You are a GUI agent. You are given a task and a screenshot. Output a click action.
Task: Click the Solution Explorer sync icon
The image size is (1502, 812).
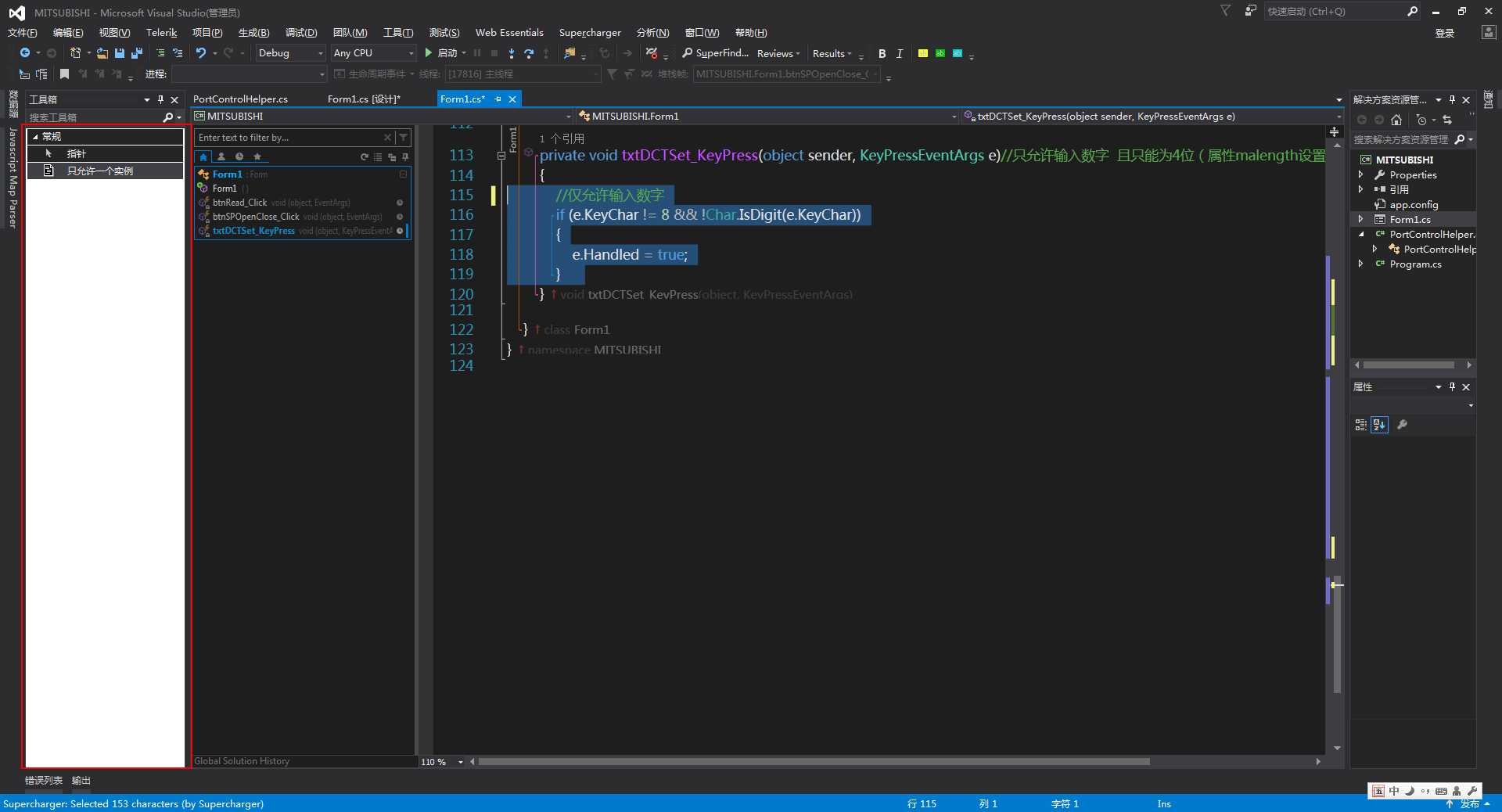(x=1447, y=120)
